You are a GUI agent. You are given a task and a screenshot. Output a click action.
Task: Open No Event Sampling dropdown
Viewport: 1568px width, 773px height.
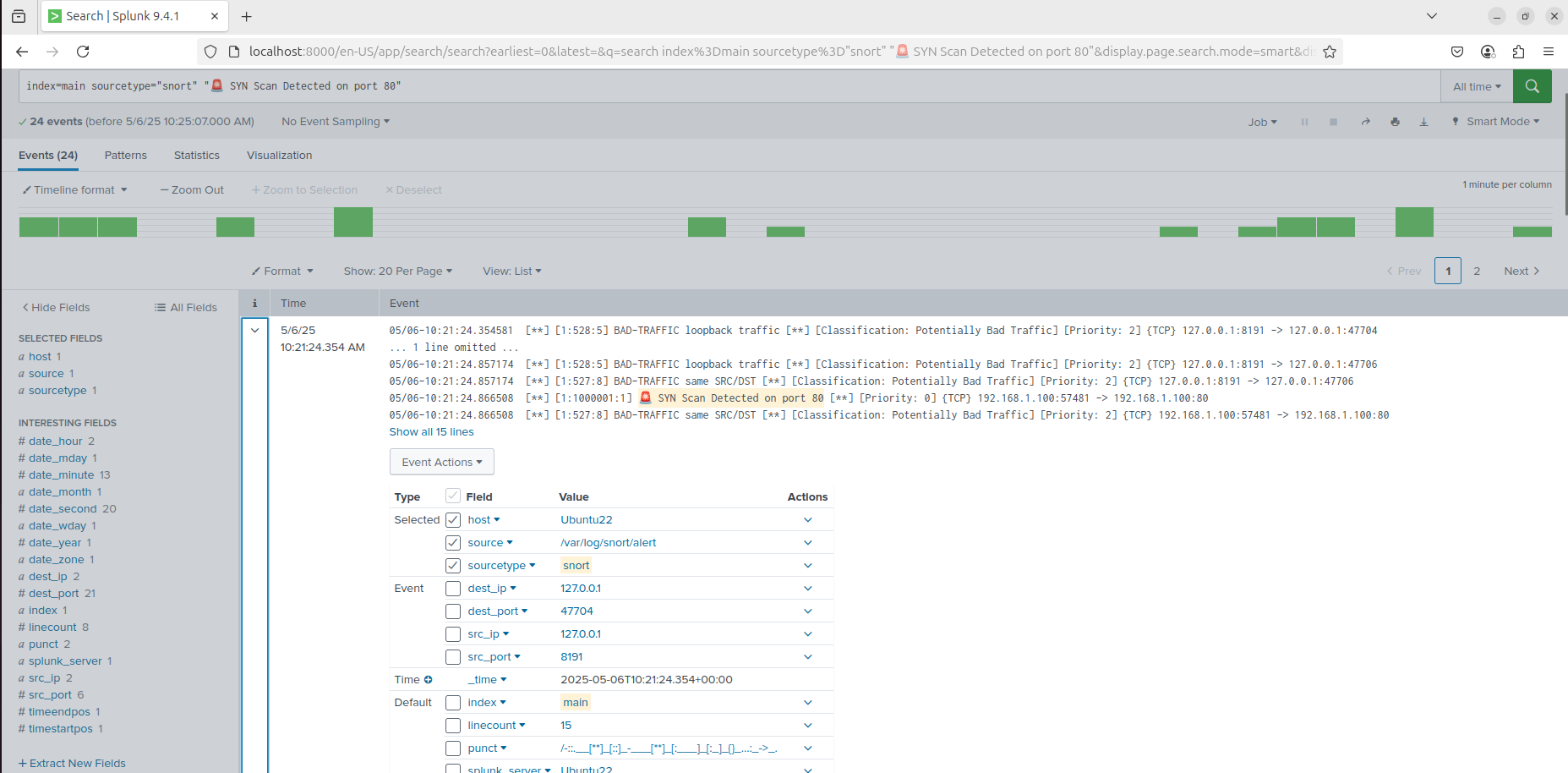point(336,122)
